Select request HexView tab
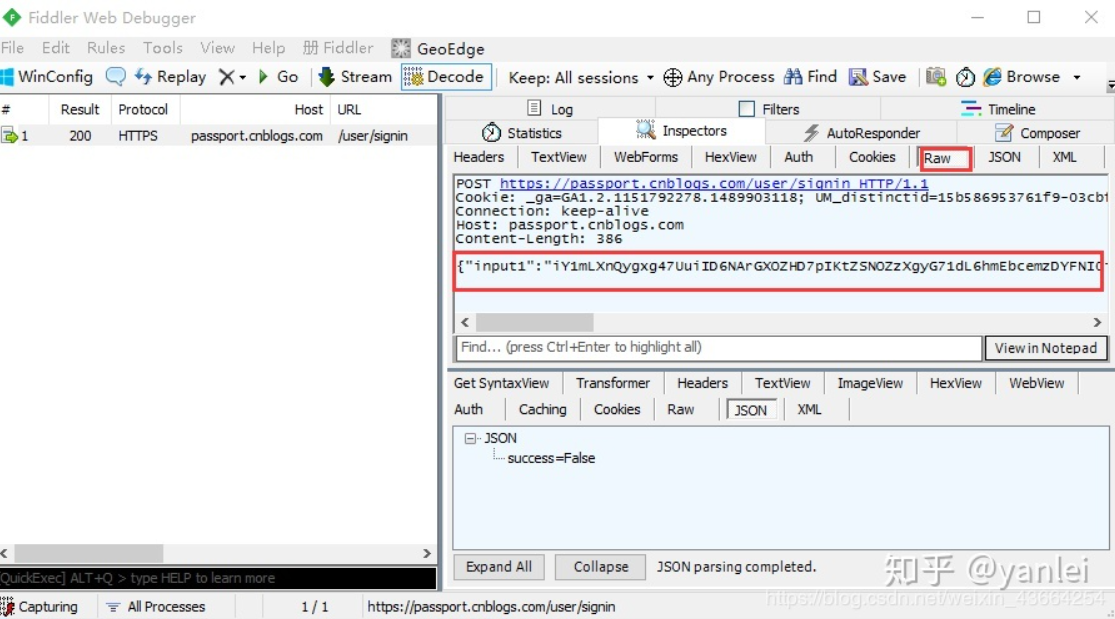 tap(730, 157)
